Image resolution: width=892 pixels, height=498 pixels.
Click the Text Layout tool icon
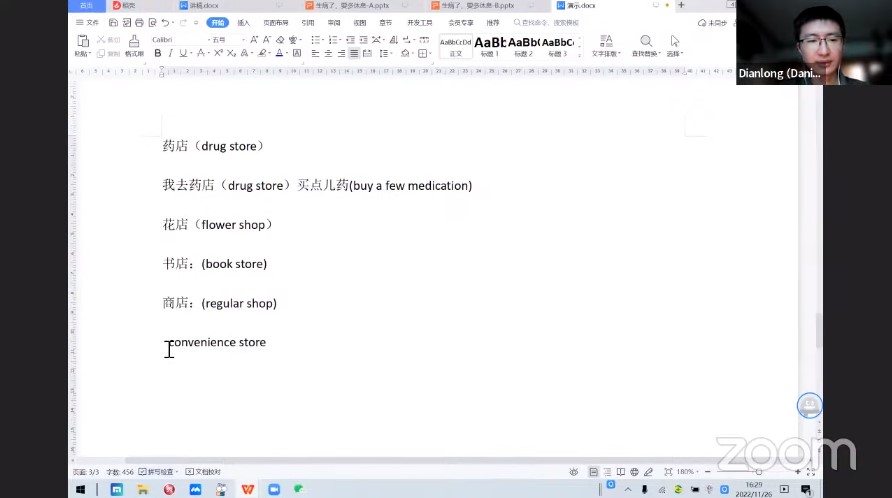[x=606, y=41]
